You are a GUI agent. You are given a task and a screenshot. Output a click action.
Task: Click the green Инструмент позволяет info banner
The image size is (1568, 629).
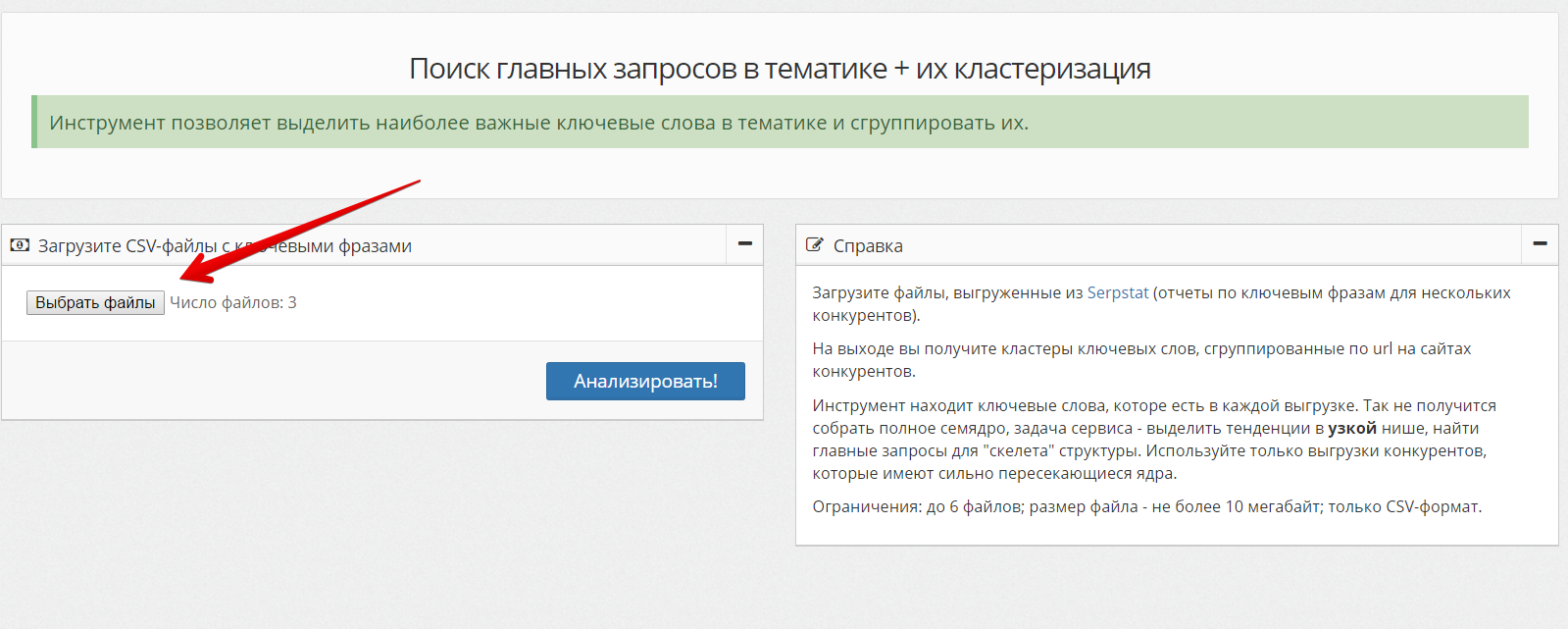click(x=539, y=123)
